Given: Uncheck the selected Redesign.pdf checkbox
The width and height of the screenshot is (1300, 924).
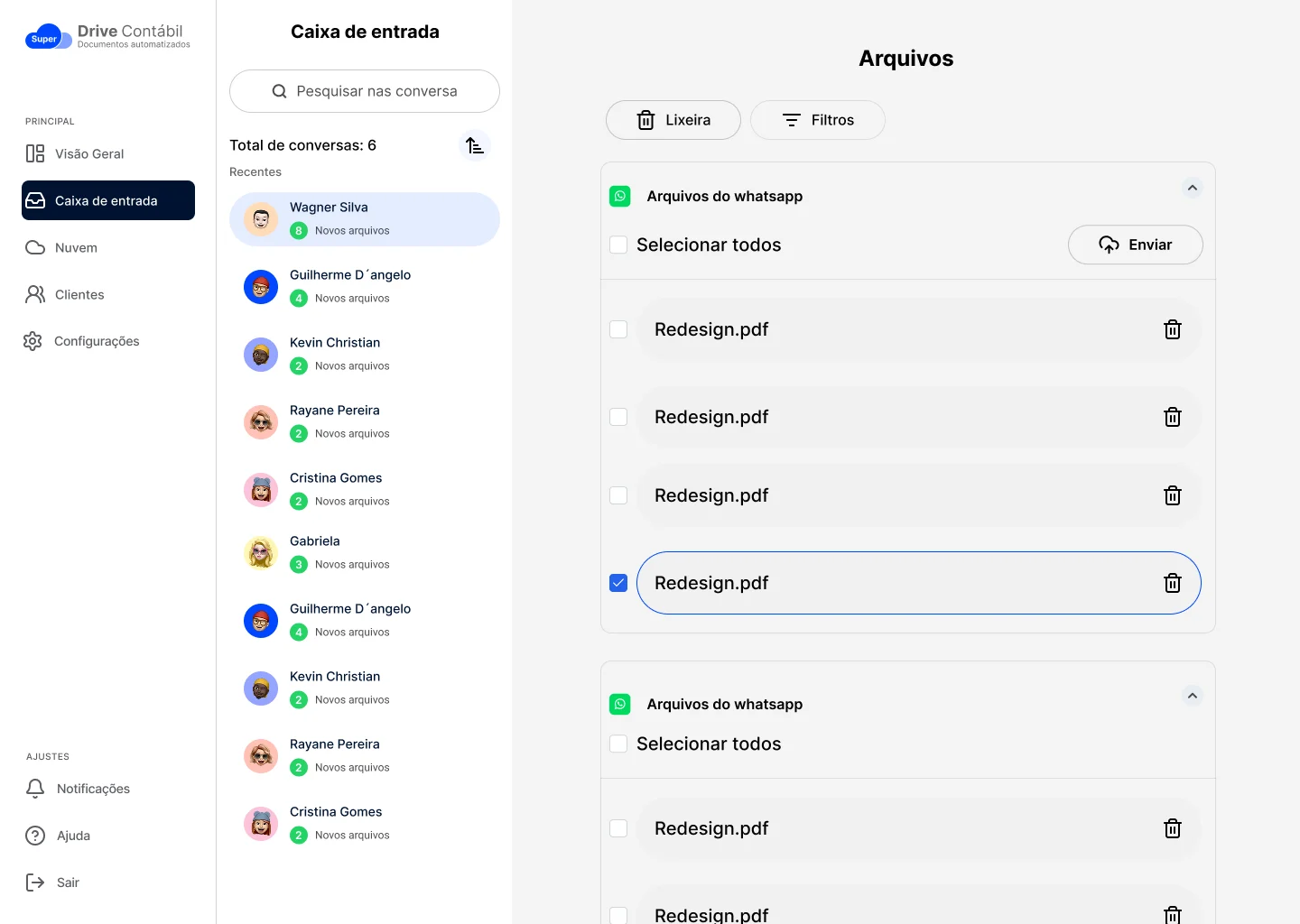Looking at the screenshot, I should click(x=618, y=584).
